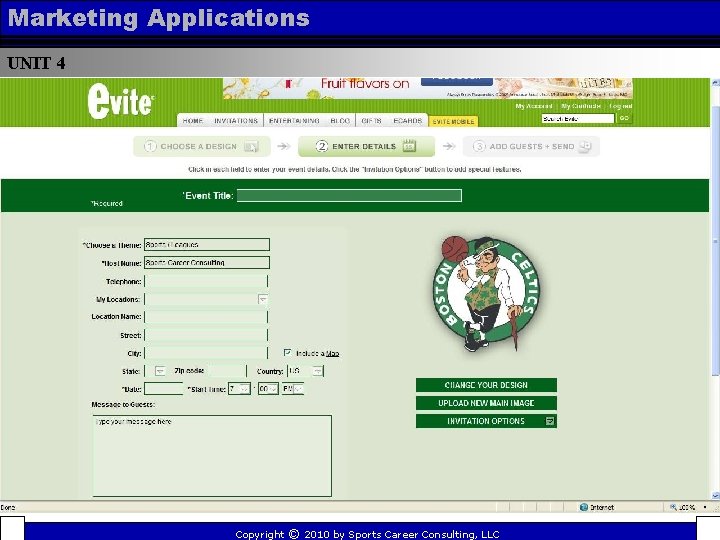720x540 pixels.
Task: Open the GIFTS tab
Action: pyautogui.click(x=371, y=121)
